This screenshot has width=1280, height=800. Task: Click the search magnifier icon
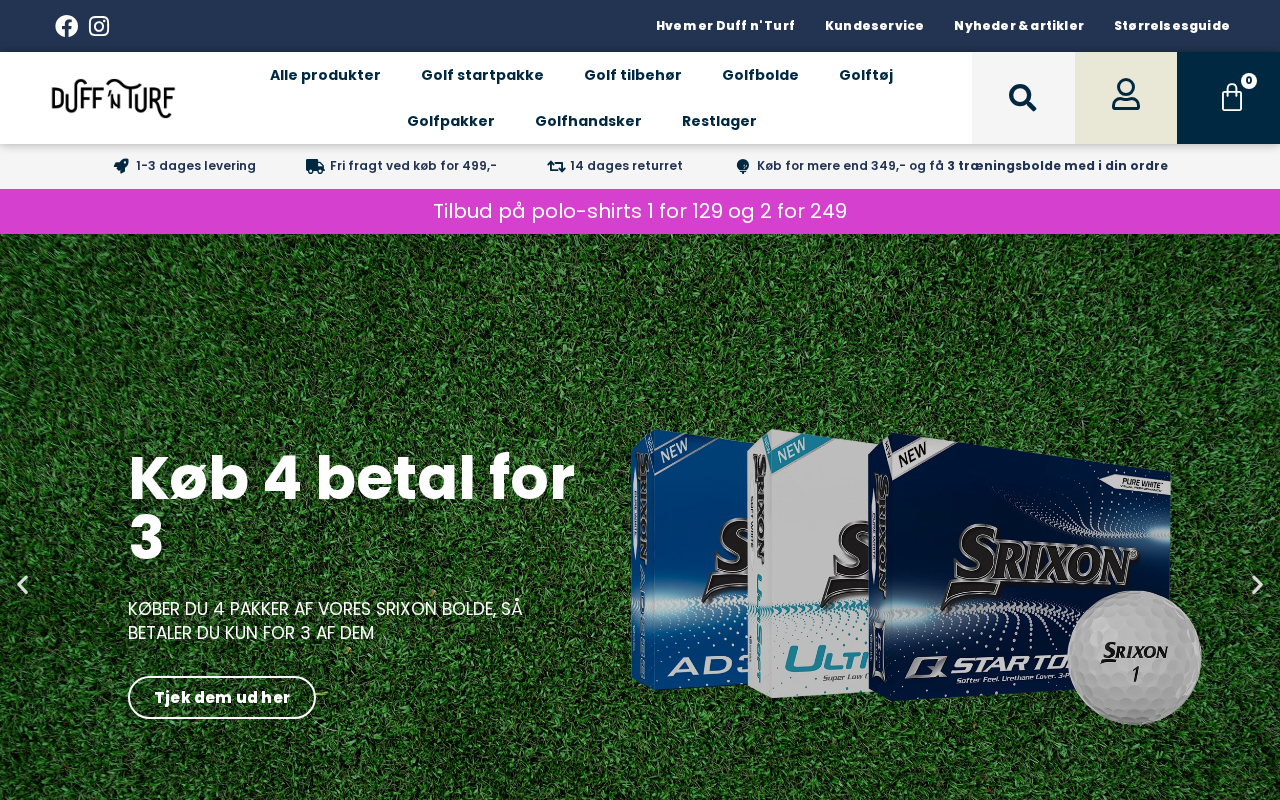coord(1023,98)
